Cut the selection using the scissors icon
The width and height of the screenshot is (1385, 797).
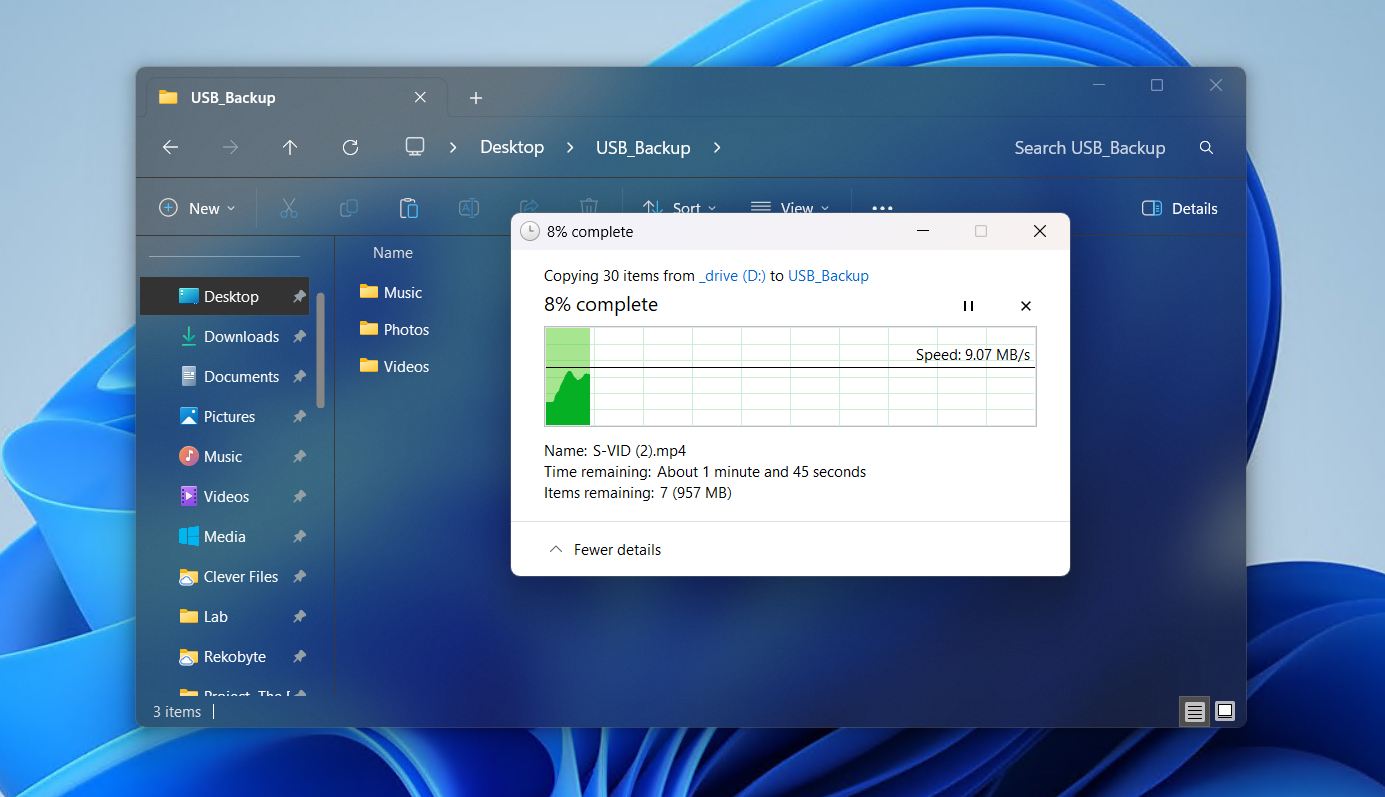287,207
